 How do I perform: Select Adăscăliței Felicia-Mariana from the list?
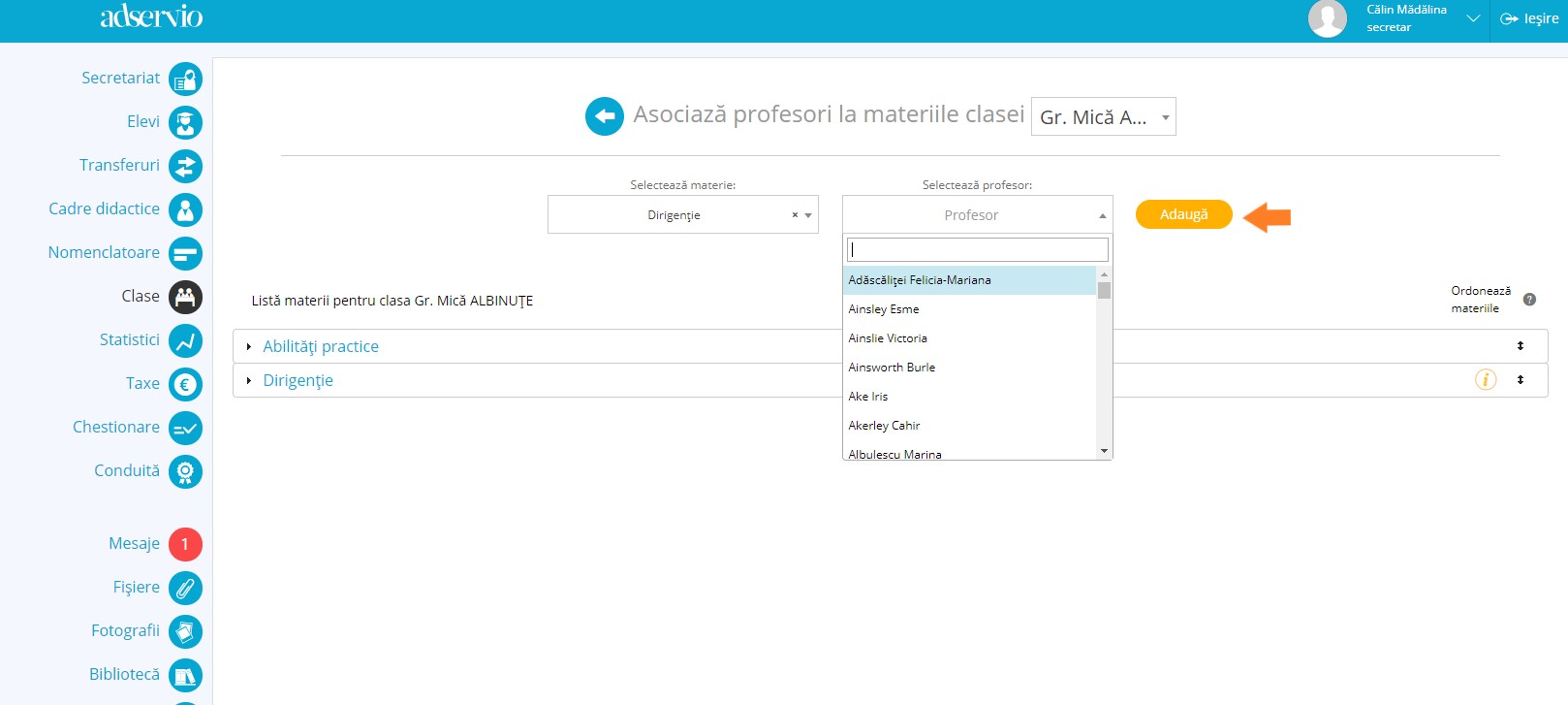pos(970,280)
